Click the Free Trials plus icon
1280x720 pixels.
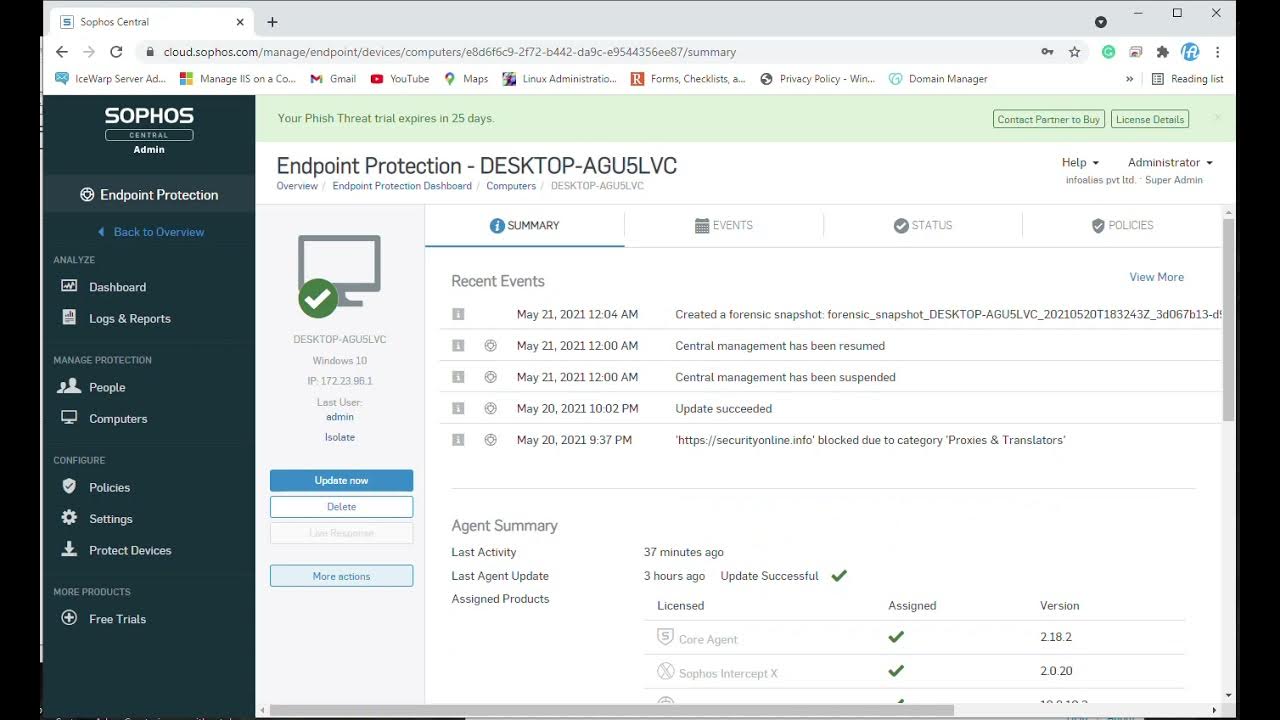click(x=69, y=618)
